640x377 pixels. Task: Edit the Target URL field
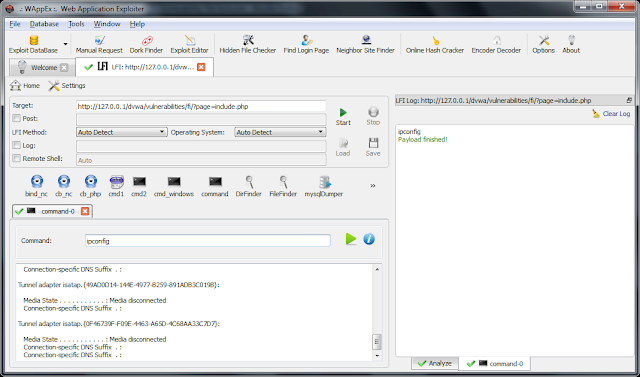(201, 106)
